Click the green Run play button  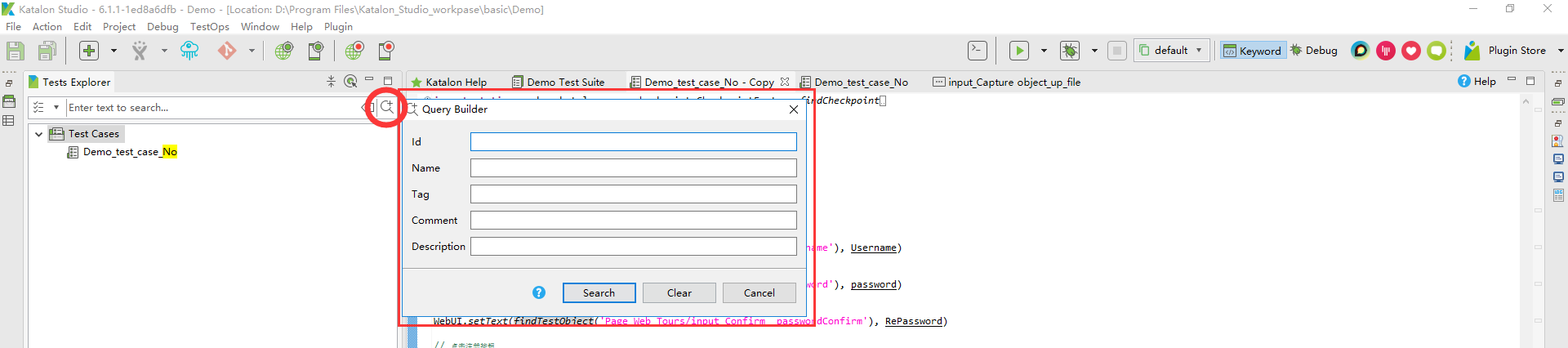point(1019,51)
